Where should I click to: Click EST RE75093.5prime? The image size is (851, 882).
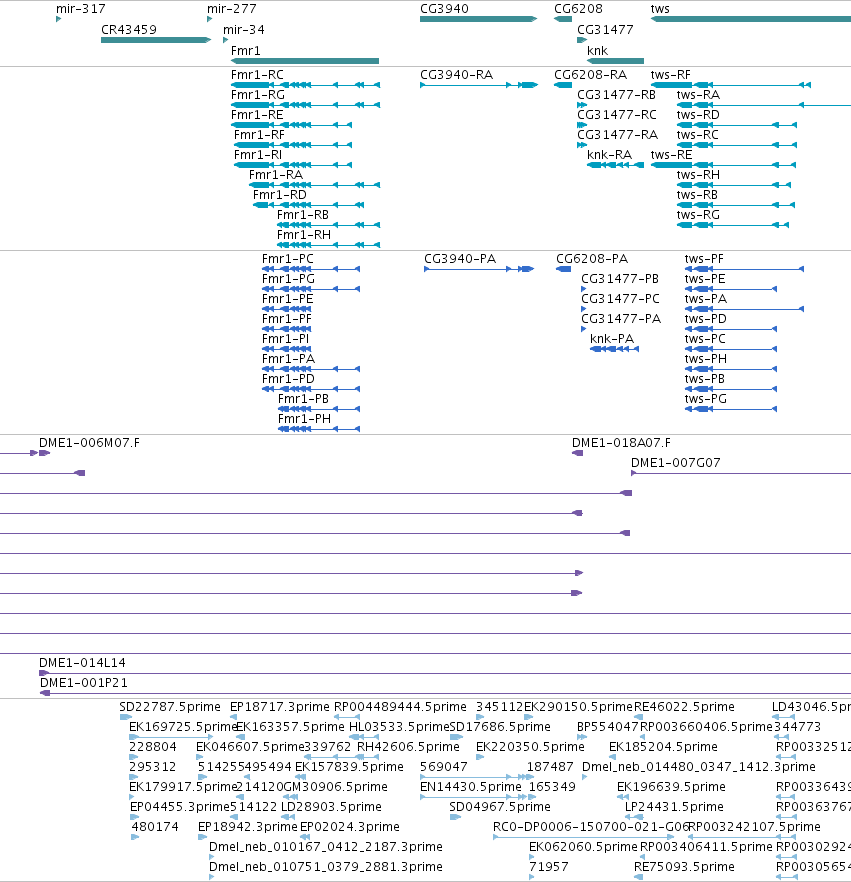tap(684, 867)
